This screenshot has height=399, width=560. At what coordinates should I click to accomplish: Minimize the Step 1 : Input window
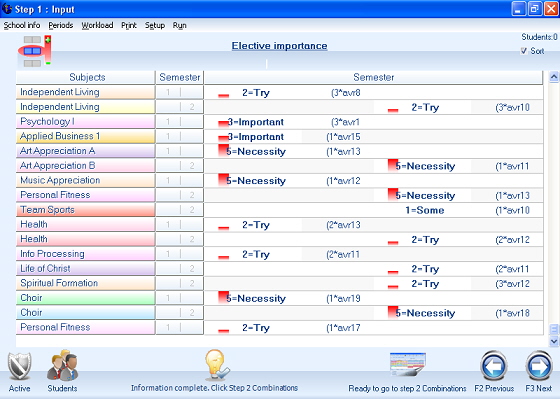tap(518, 9)
